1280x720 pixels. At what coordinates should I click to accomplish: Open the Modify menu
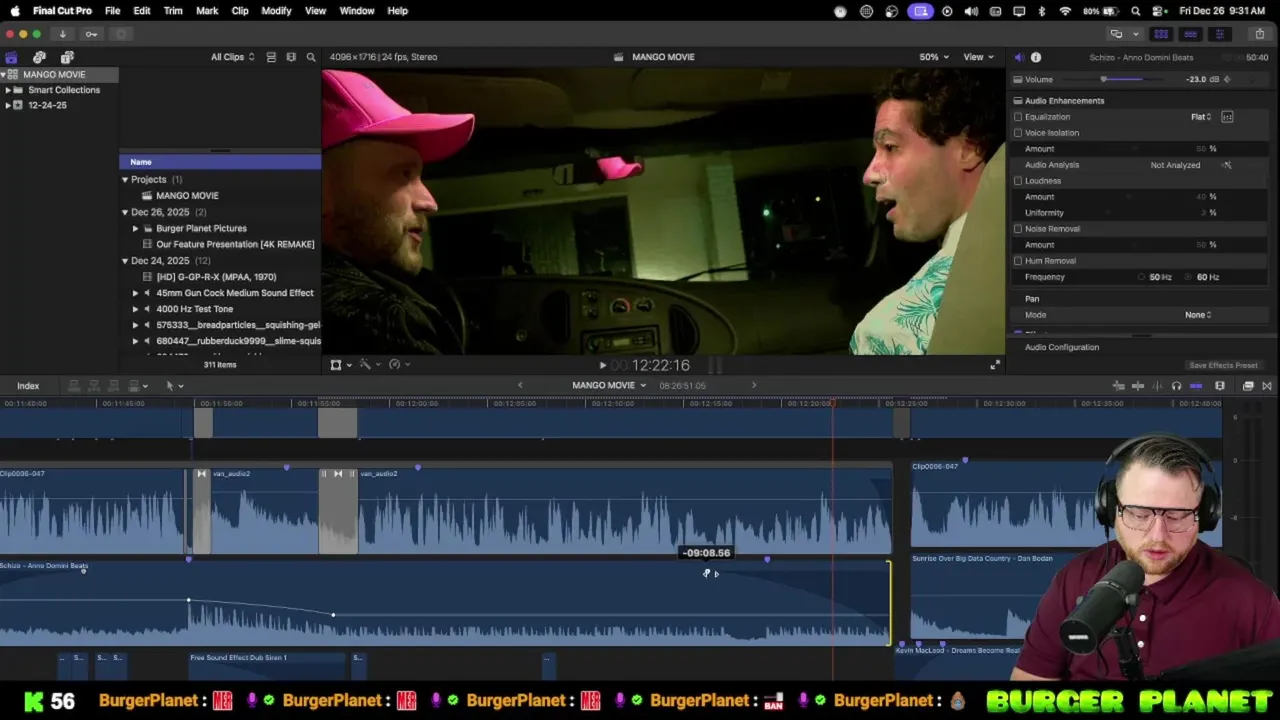click(x=276, y=11)
